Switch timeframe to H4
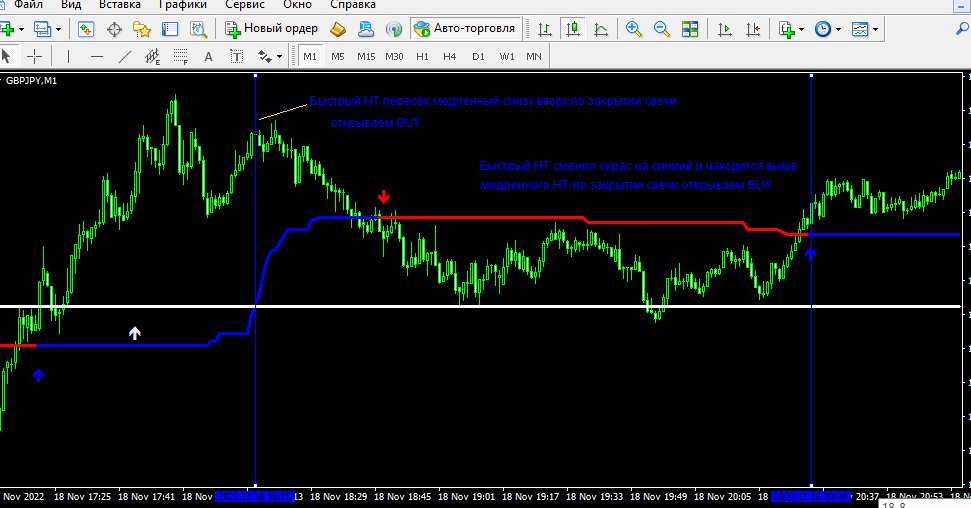Viewport: 971px width, 508px height. point(450,56)
